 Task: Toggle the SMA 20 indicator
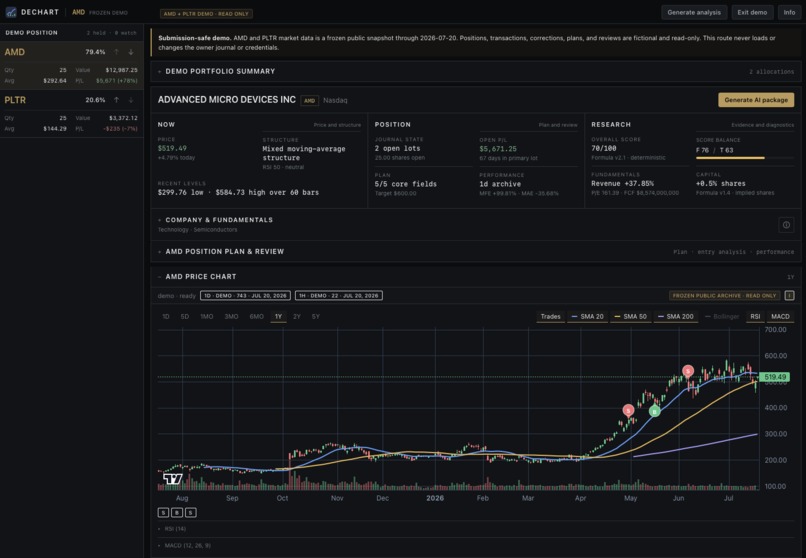click(587, 317)
